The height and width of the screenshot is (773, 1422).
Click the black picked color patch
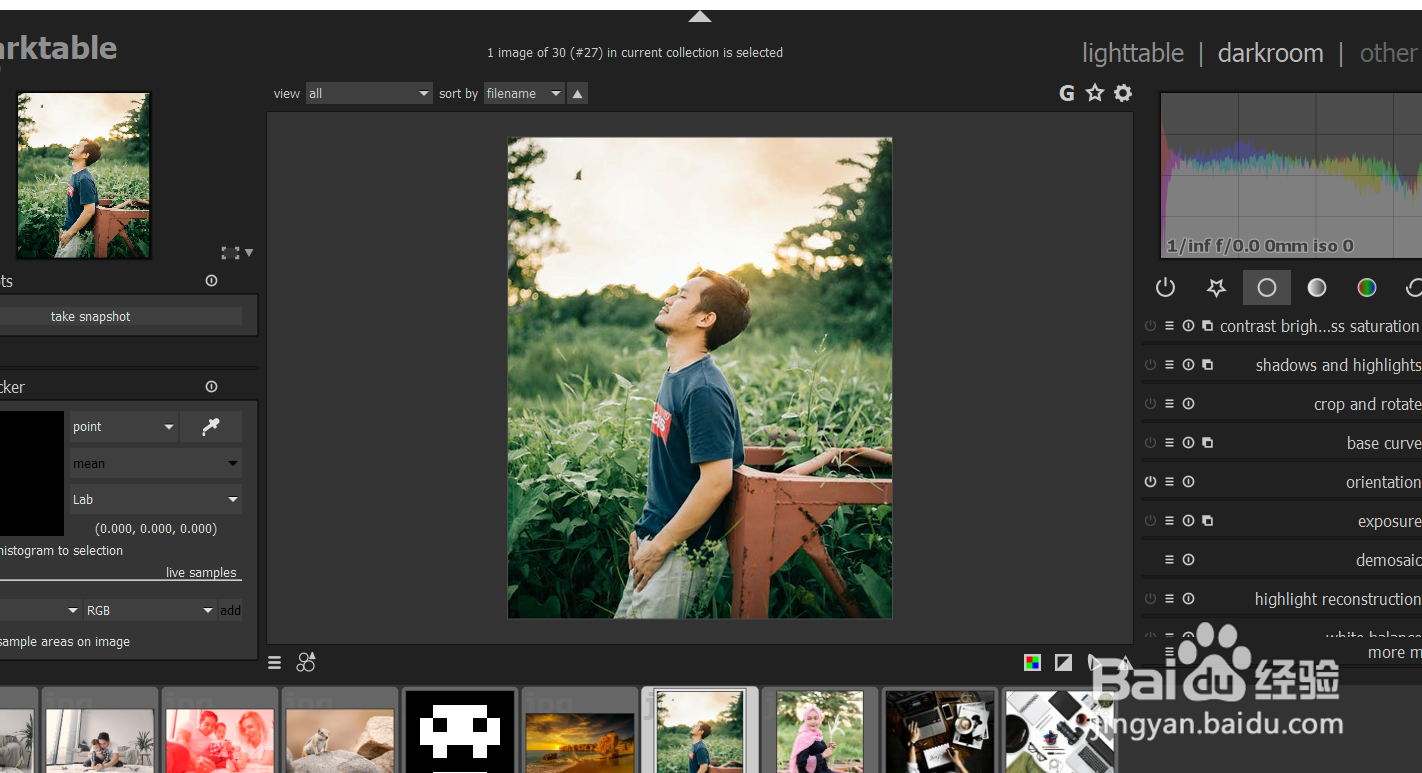point(31,473)
